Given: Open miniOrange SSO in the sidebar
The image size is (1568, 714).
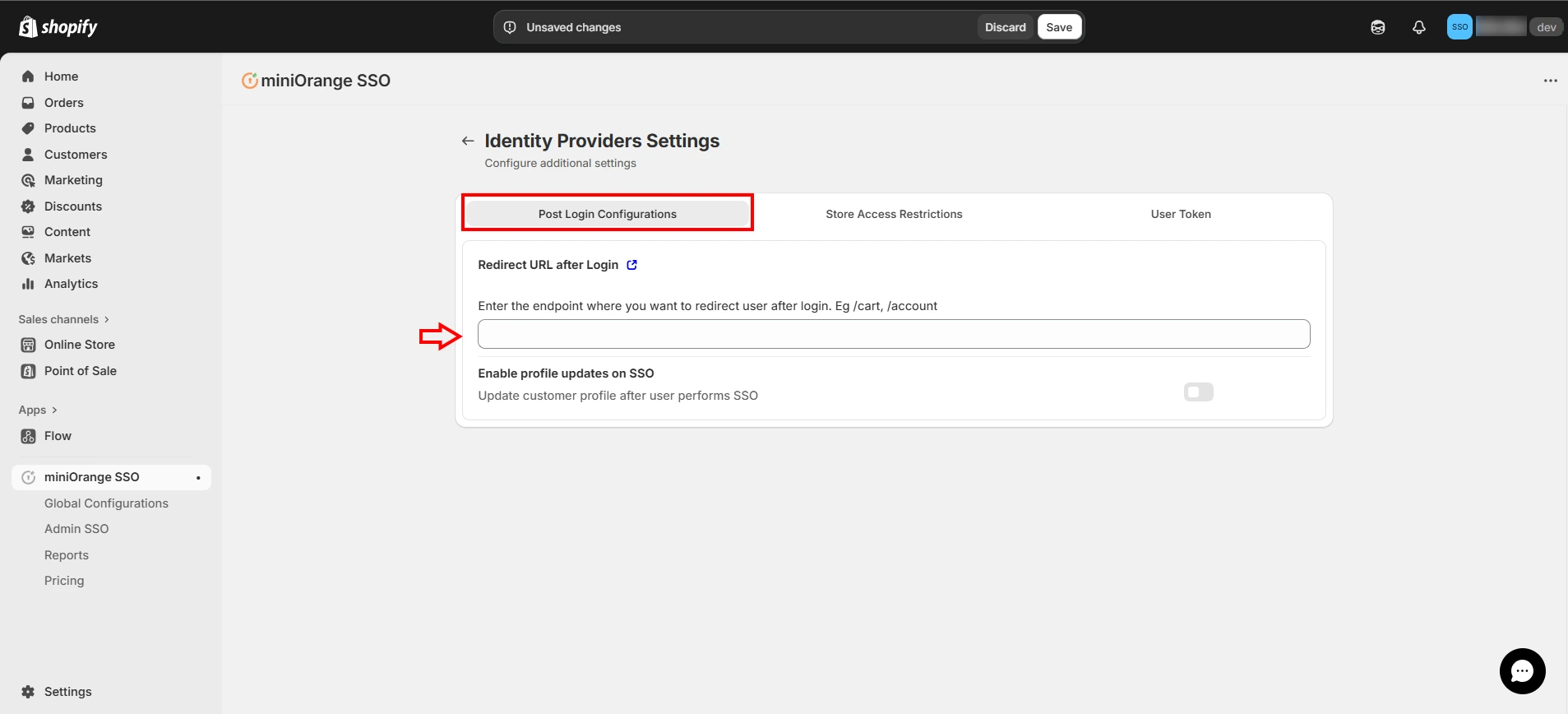Looking at the screenshot, I should (112, 477).
